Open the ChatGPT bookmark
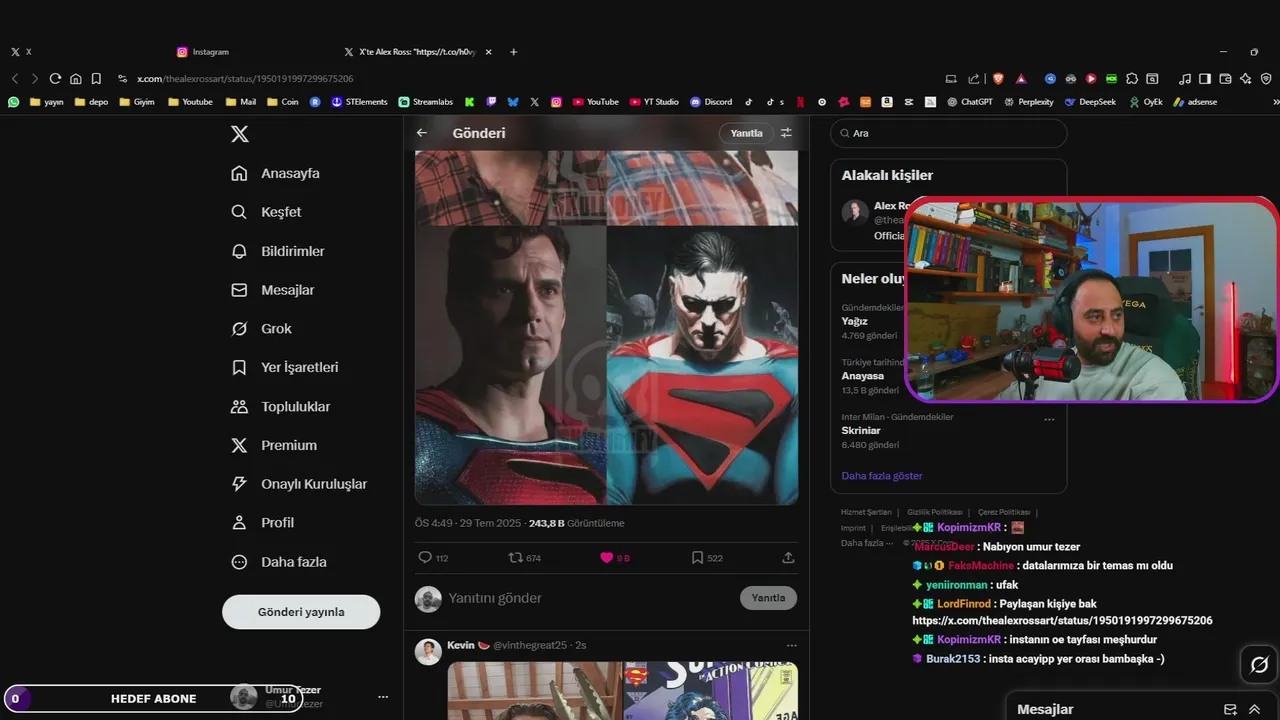Viewport: 1280px width, 720px height. [x=969, y=102]
